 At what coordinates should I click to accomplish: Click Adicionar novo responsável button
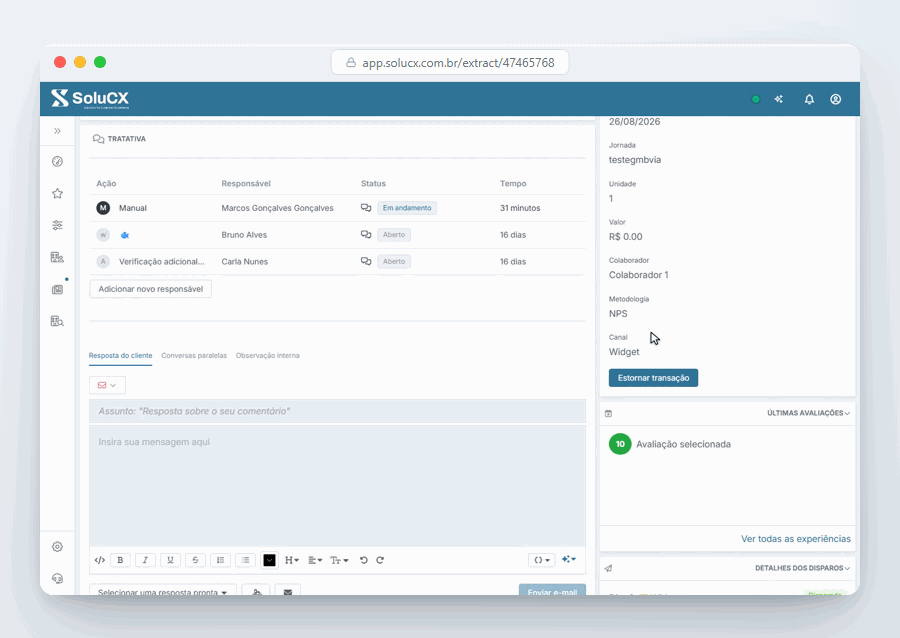pyautogui.click(x=150, y=289)
